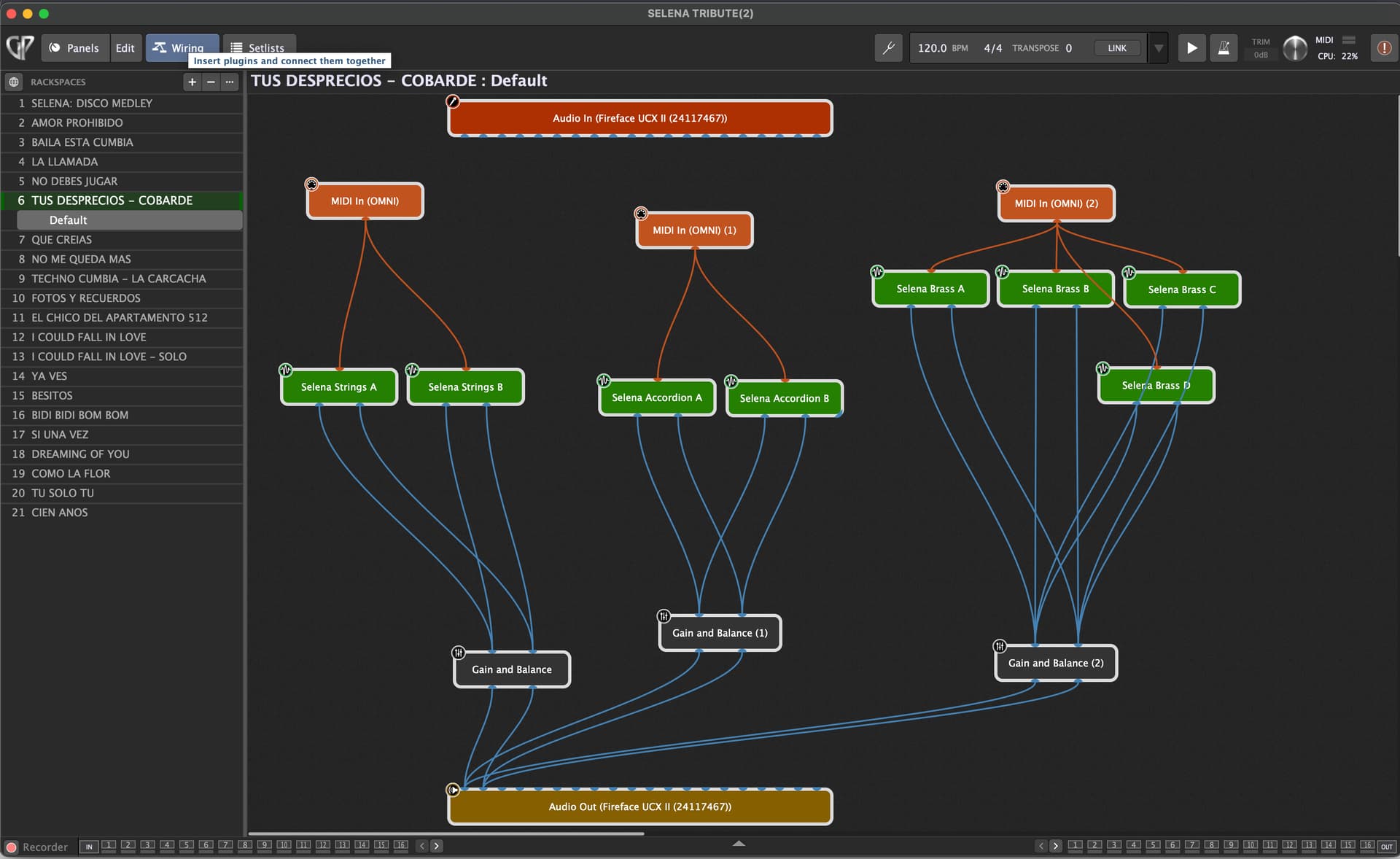
Task: Toggle input channel 16 meter
Action: coord(401,846)
